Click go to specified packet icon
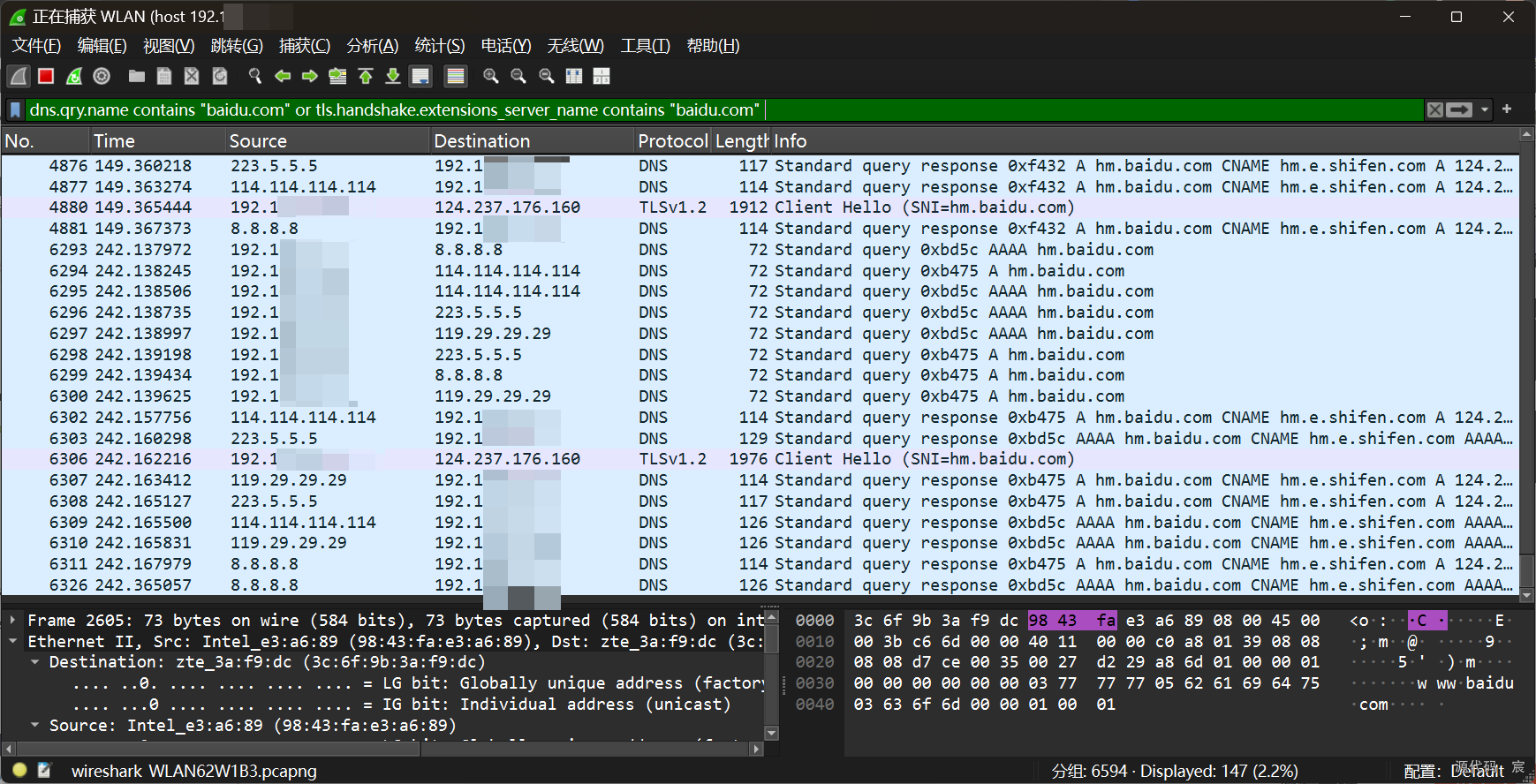This screenshot has width=1536, height=784. point(337,76)
